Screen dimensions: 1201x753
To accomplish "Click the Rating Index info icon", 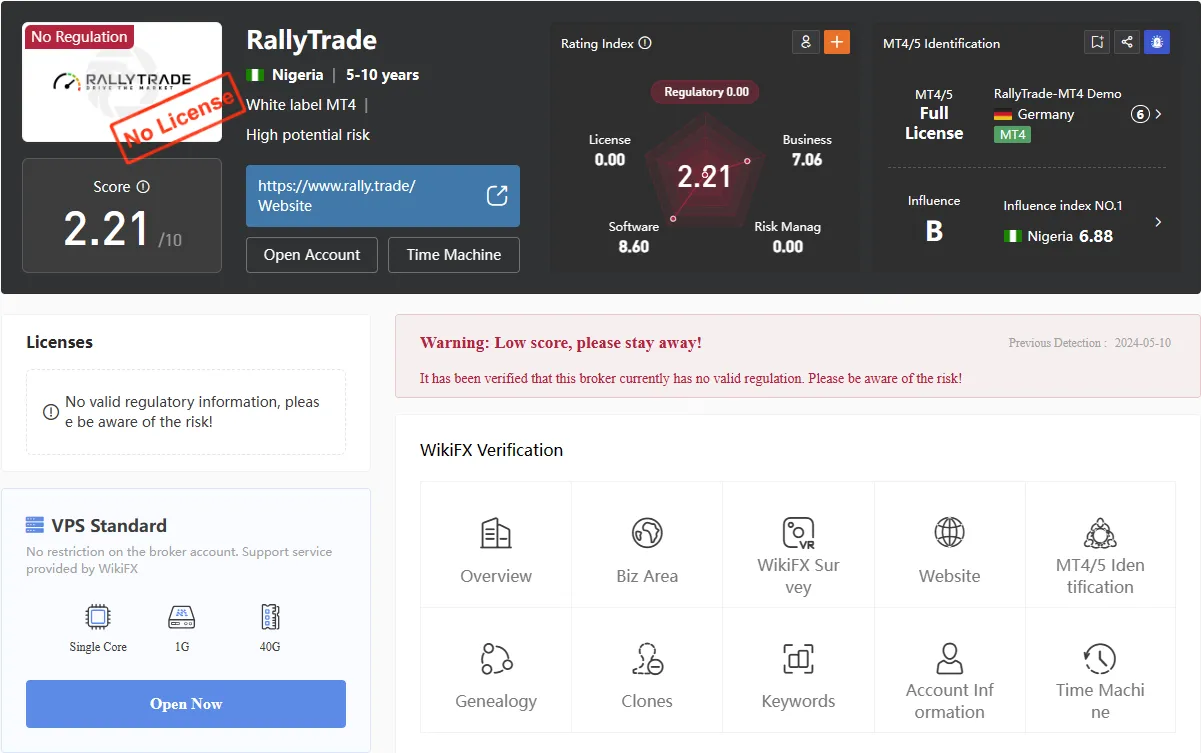I will (x=645, y=43).
